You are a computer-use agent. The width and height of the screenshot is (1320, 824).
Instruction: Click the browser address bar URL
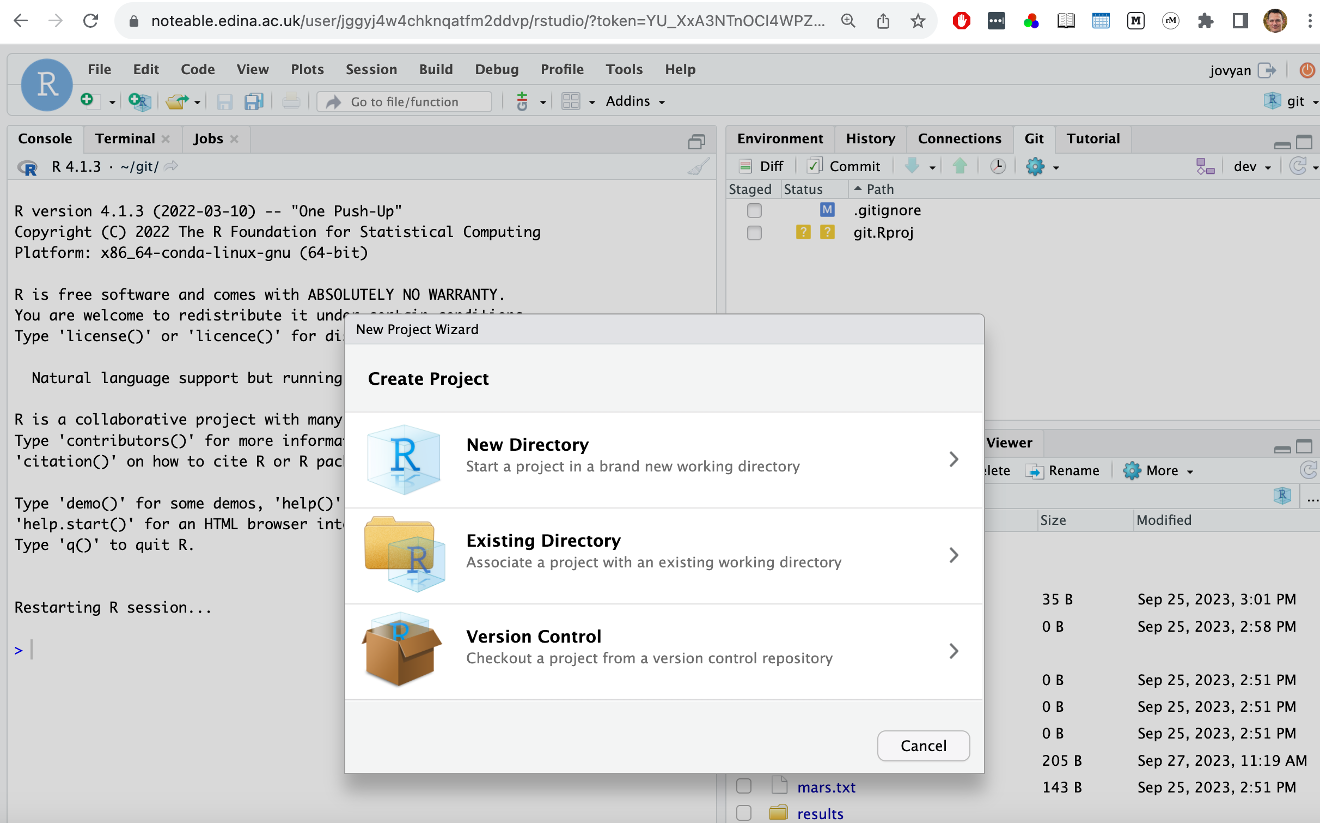click(488, 21)
